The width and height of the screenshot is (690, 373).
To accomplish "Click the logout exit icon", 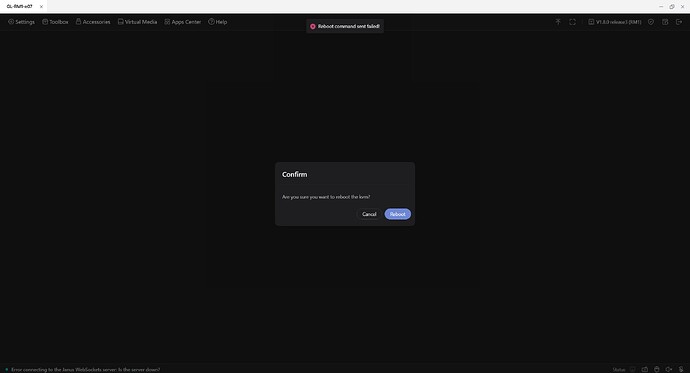I will pos(679,22).
